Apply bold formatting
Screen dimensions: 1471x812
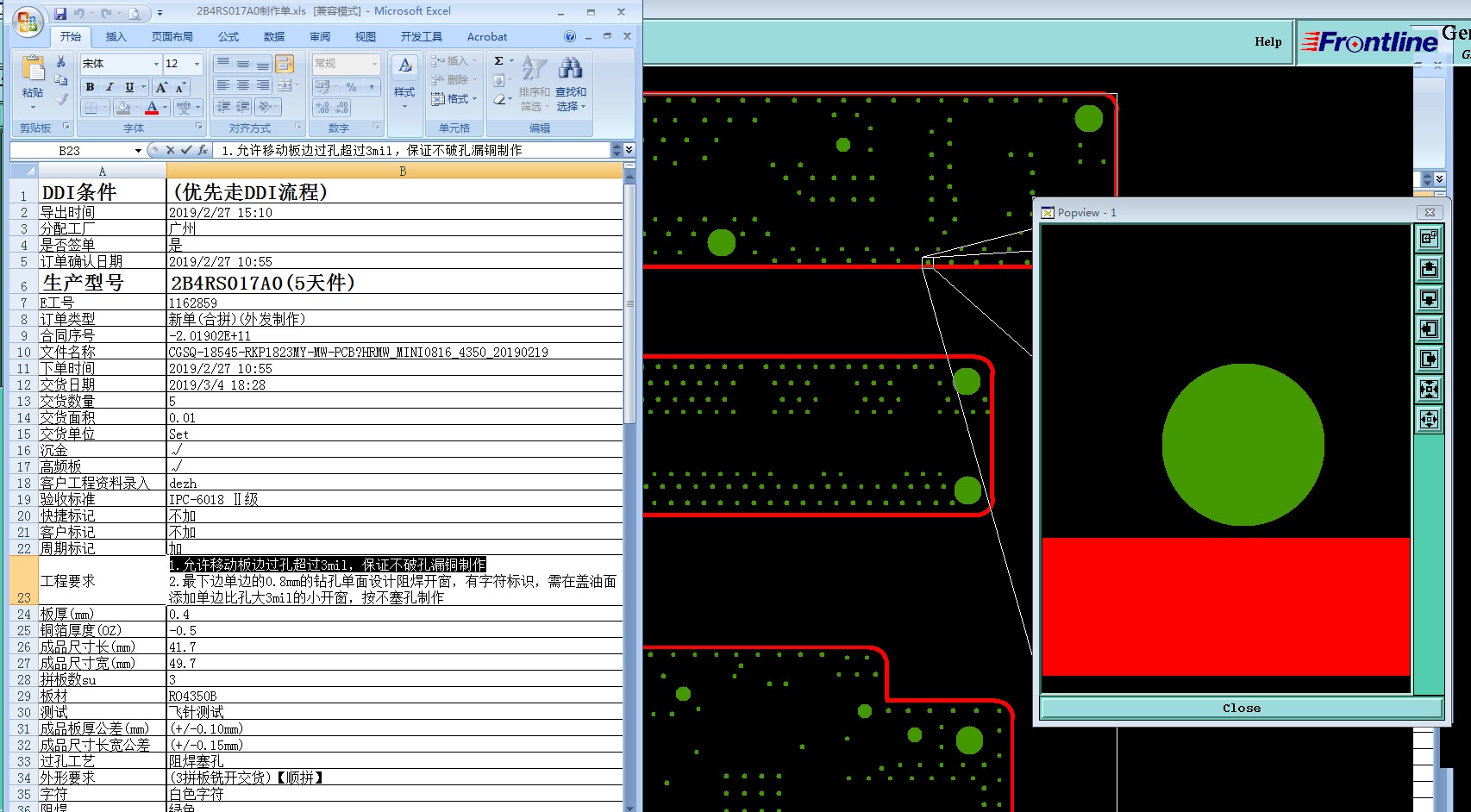click(90, 87)
